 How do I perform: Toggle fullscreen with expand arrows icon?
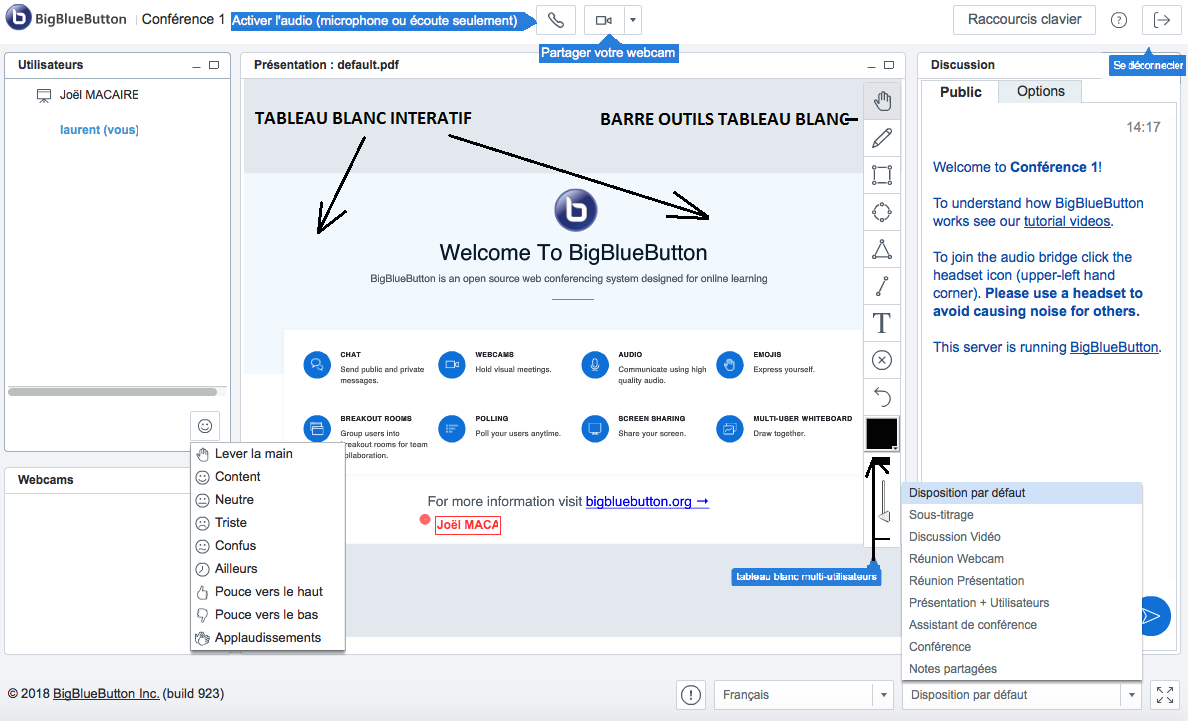coord(1165,694)
